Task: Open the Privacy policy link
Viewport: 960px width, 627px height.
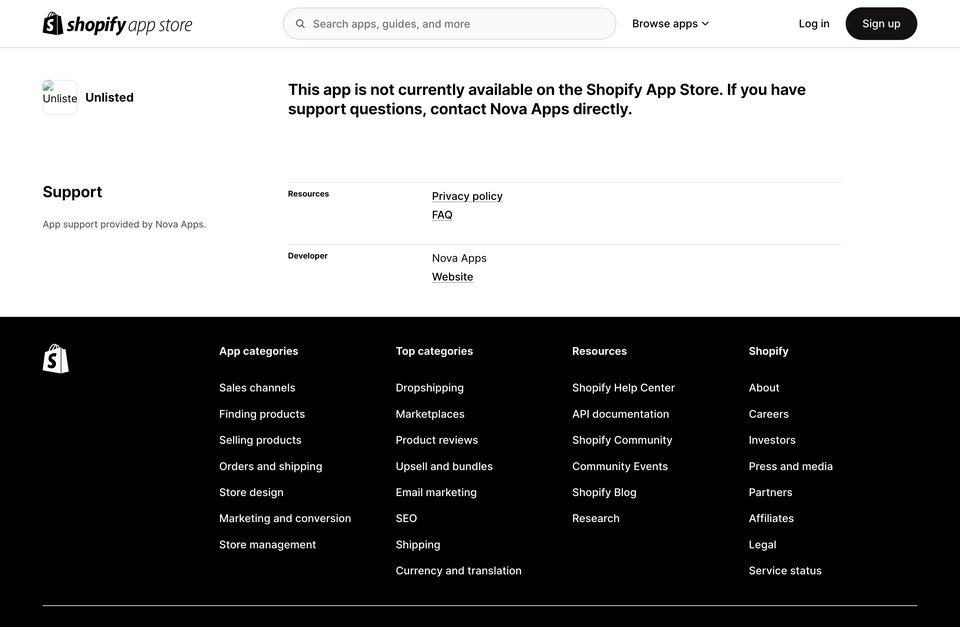Action: tap(467, 196)
